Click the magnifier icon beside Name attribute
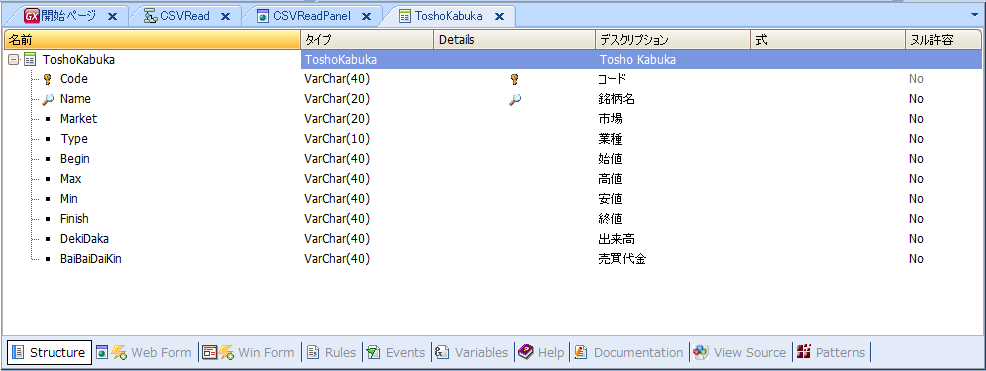This screenshot has height=371, width=986. pos(48,99)
